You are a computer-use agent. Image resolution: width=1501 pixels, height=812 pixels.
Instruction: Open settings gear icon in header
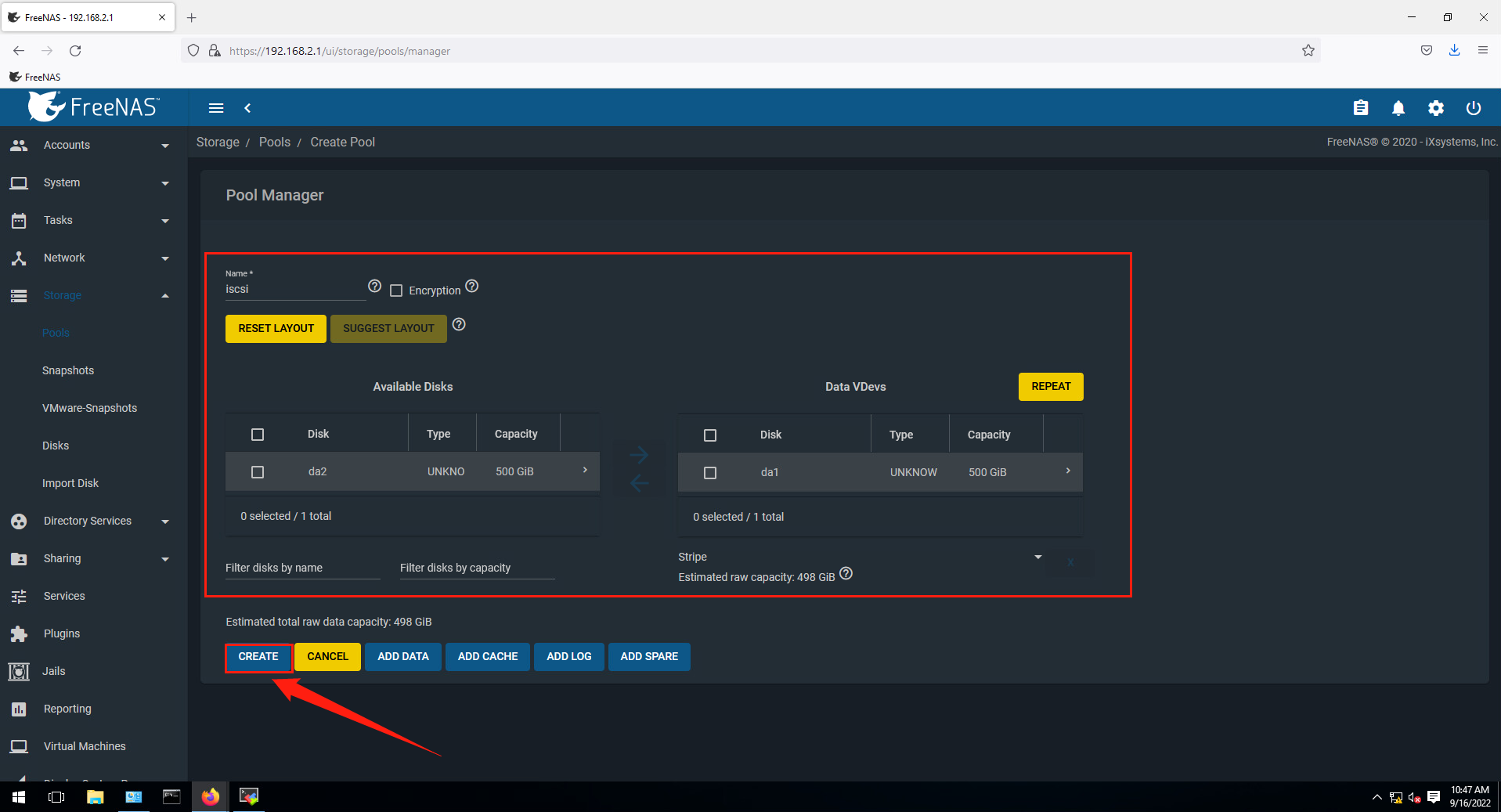pyautogui.click(x=1436, y=108)
